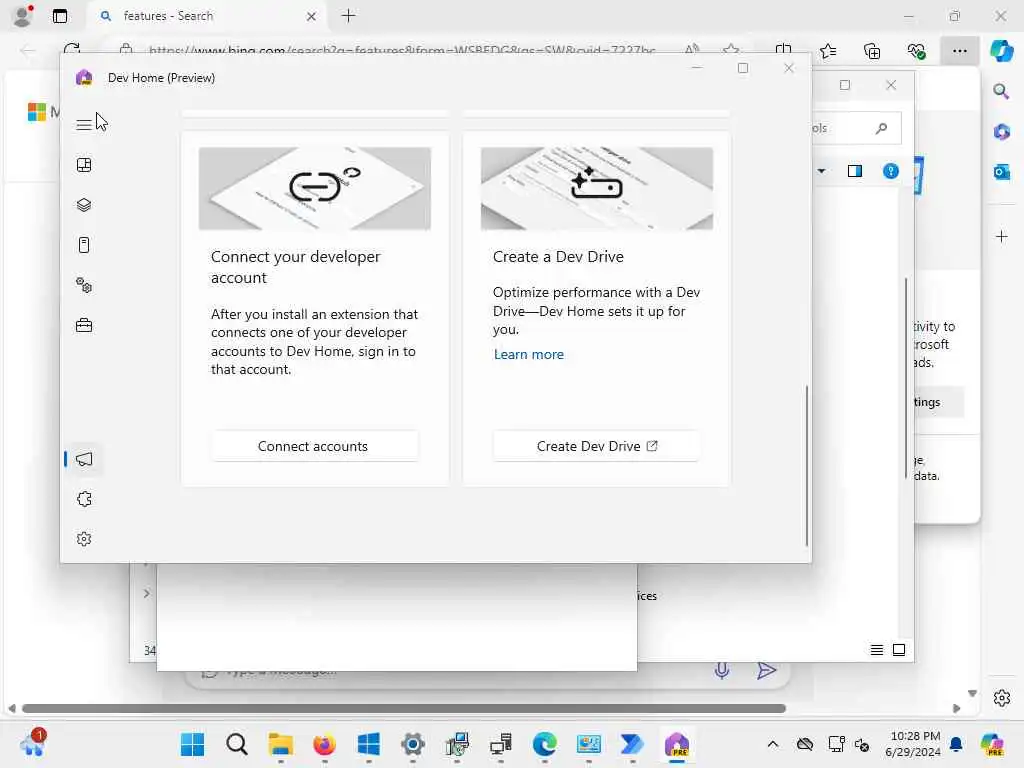1024x768 pixels.
Task: Show hidden system tray icons
Action: (773, 744)
